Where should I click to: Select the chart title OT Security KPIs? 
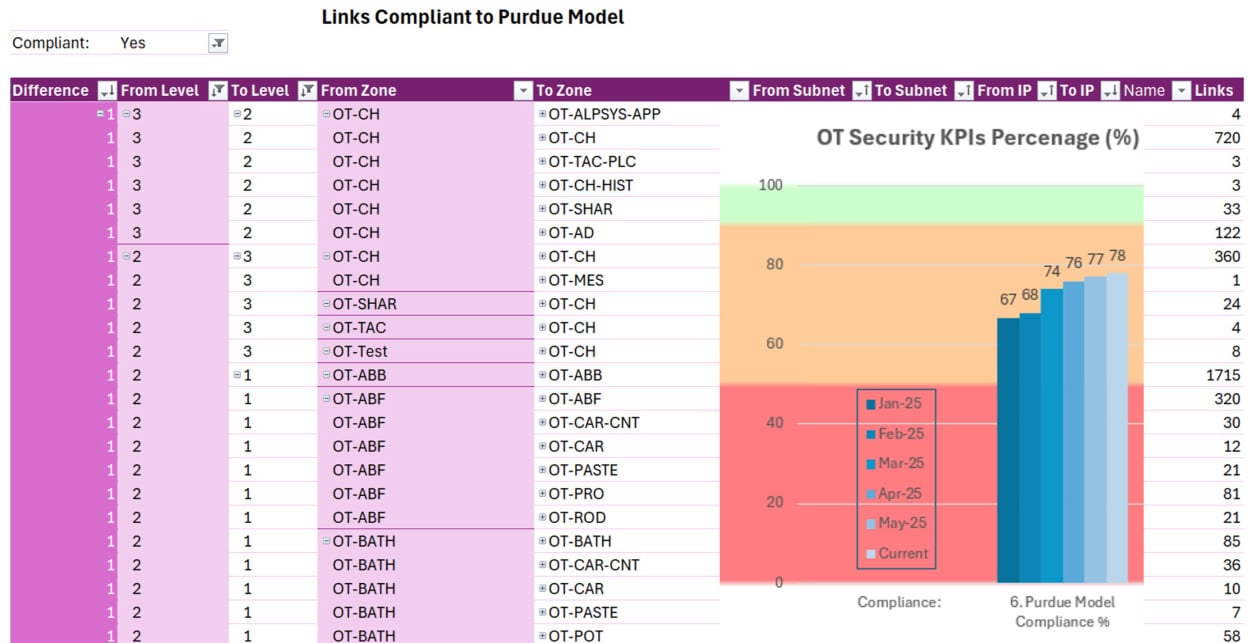977,138
